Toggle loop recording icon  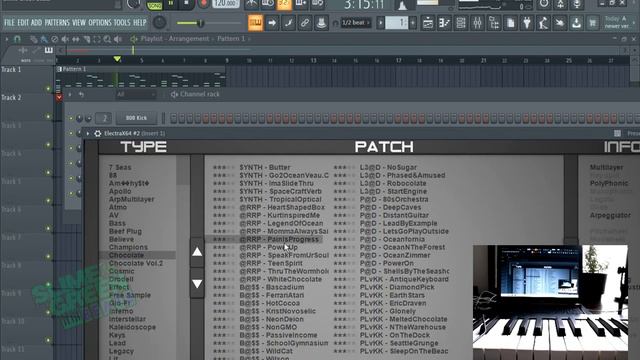click(317, 4)
